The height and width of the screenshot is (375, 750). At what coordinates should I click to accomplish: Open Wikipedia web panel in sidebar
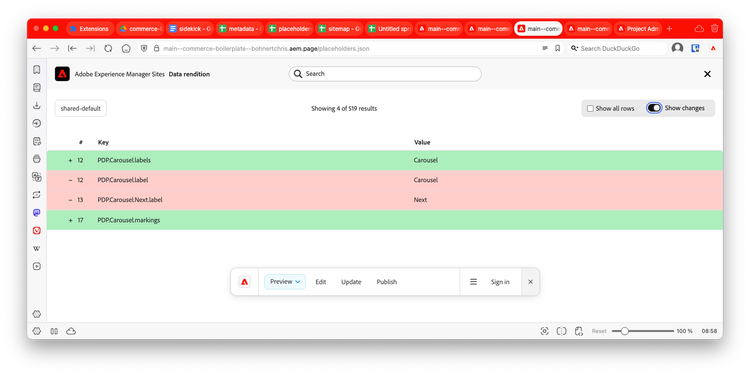point(37,248)
